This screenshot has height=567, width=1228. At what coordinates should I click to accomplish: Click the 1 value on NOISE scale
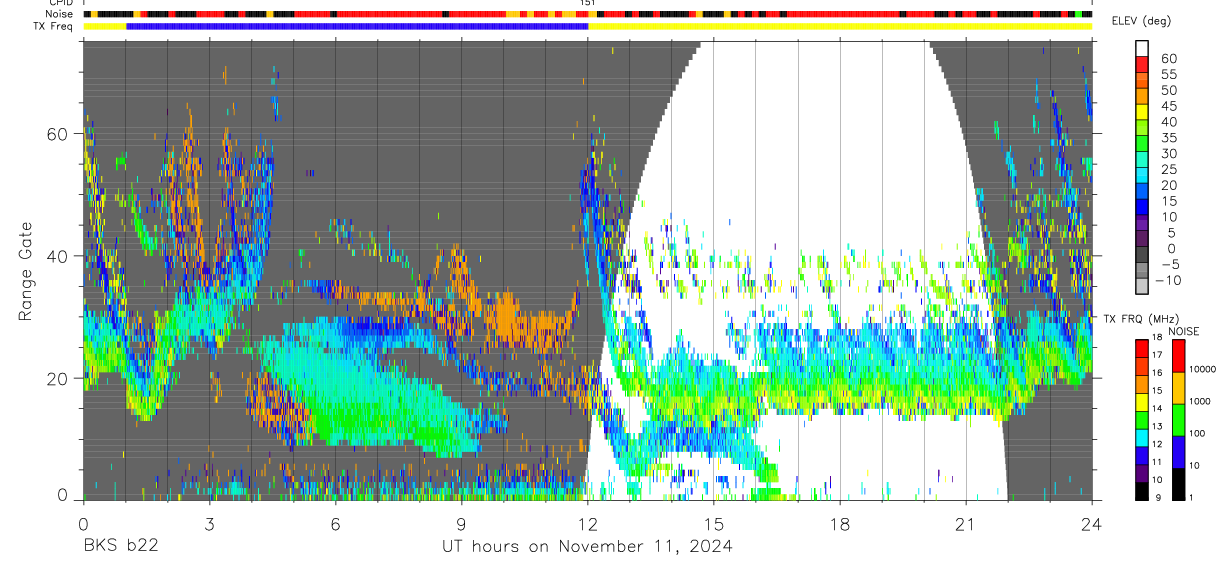tap(1189, 498)
